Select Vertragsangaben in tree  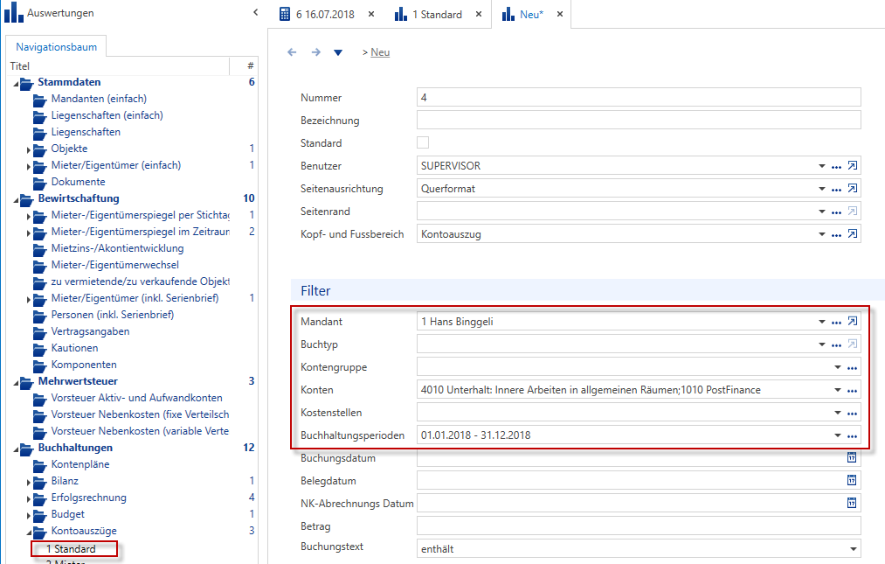tap(90, 331)
